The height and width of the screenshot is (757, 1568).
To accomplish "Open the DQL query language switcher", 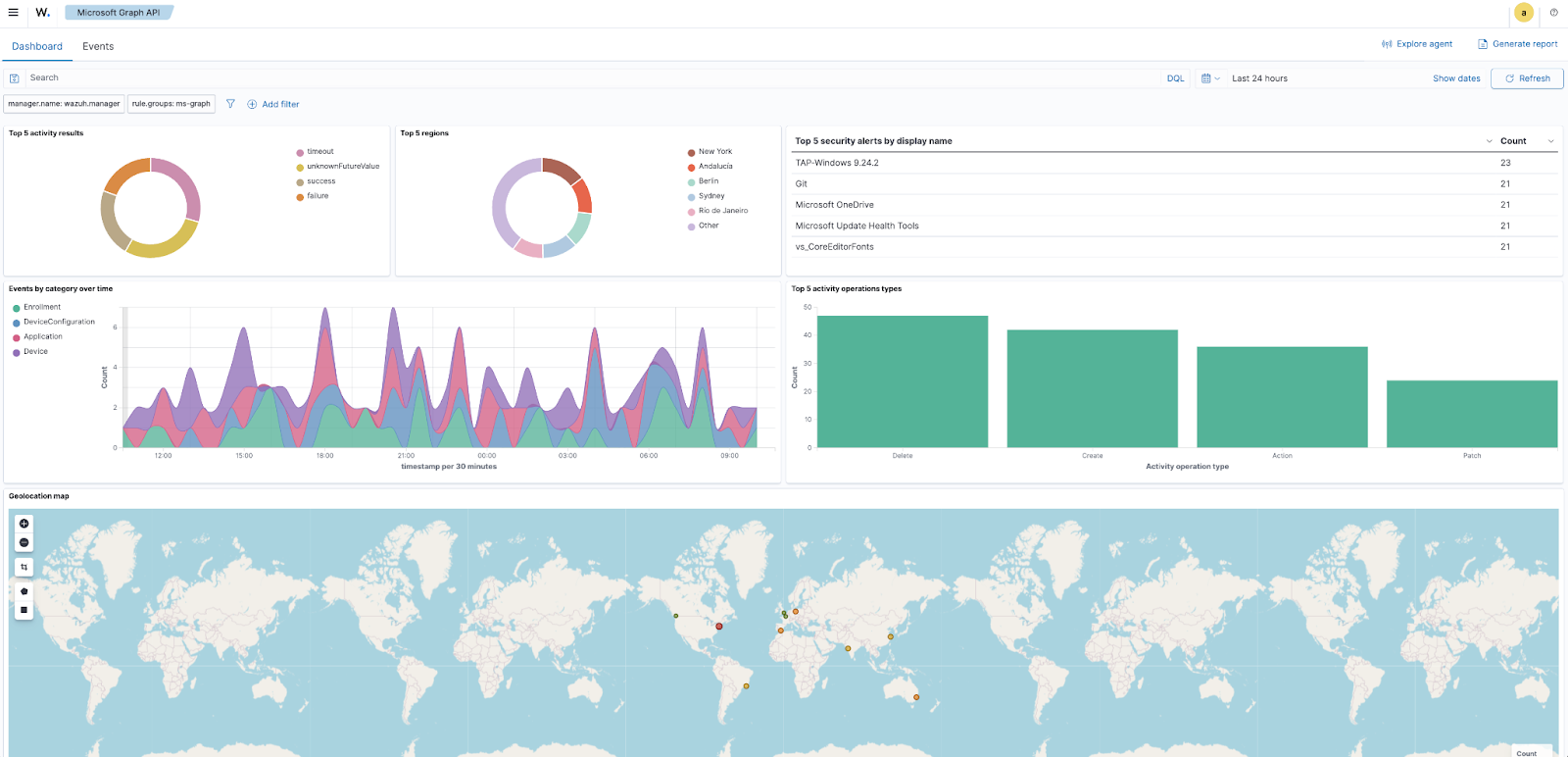I will [1175, 78].
